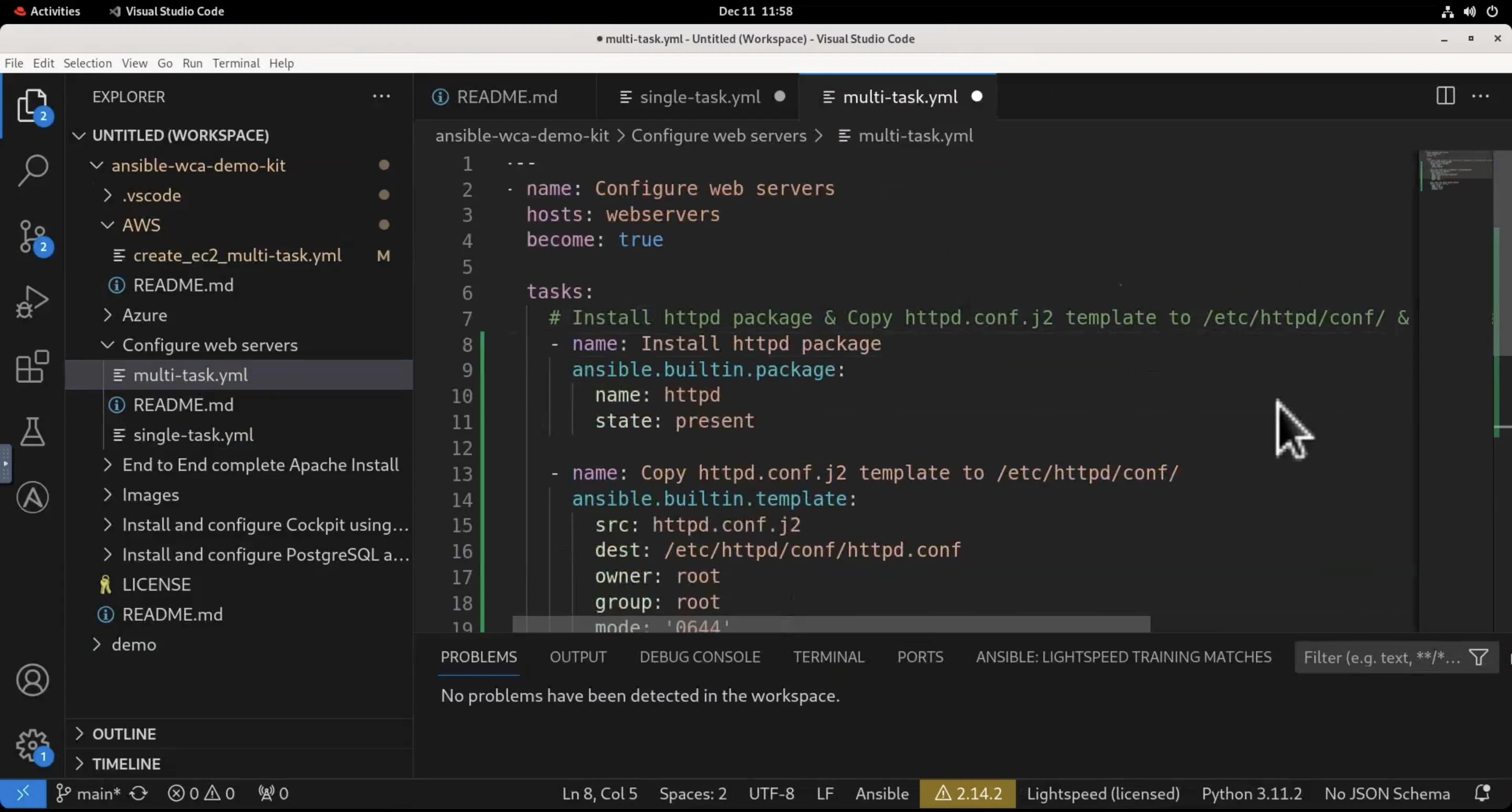This screenshot has width=1512, height=812.
Task: Open the Explorer view in activity bar
Action: 32,106
